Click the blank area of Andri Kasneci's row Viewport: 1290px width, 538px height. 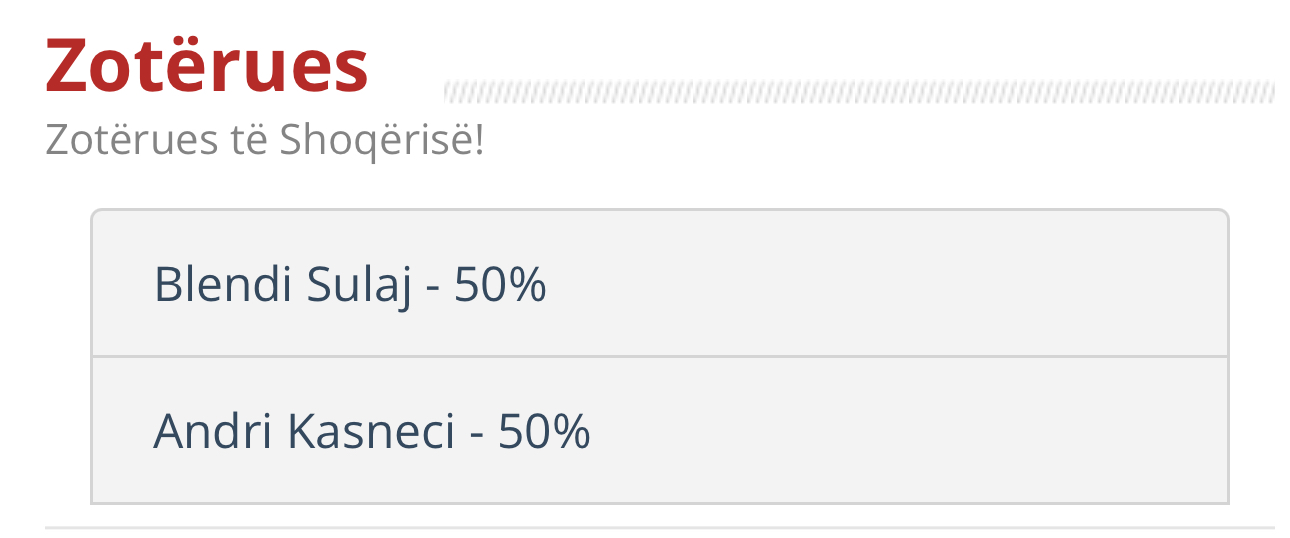coord(910,430)
